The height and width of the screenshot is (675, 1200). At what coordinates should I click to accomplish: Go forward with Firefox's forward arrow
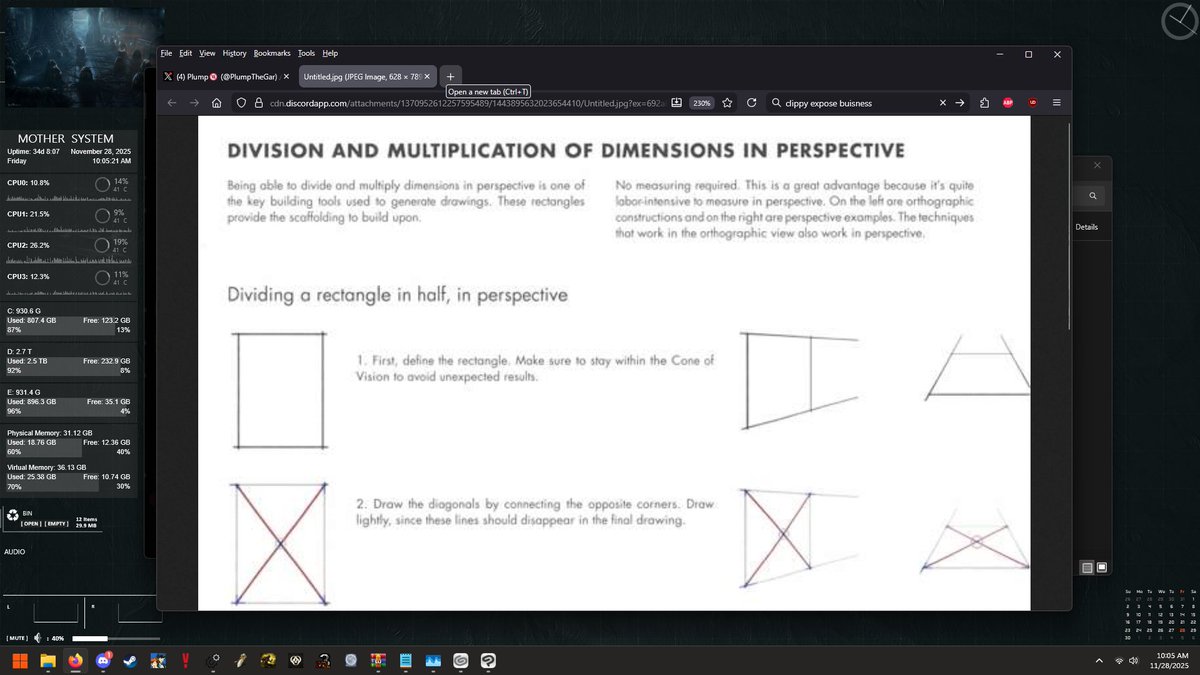click(x=194, y=102)
